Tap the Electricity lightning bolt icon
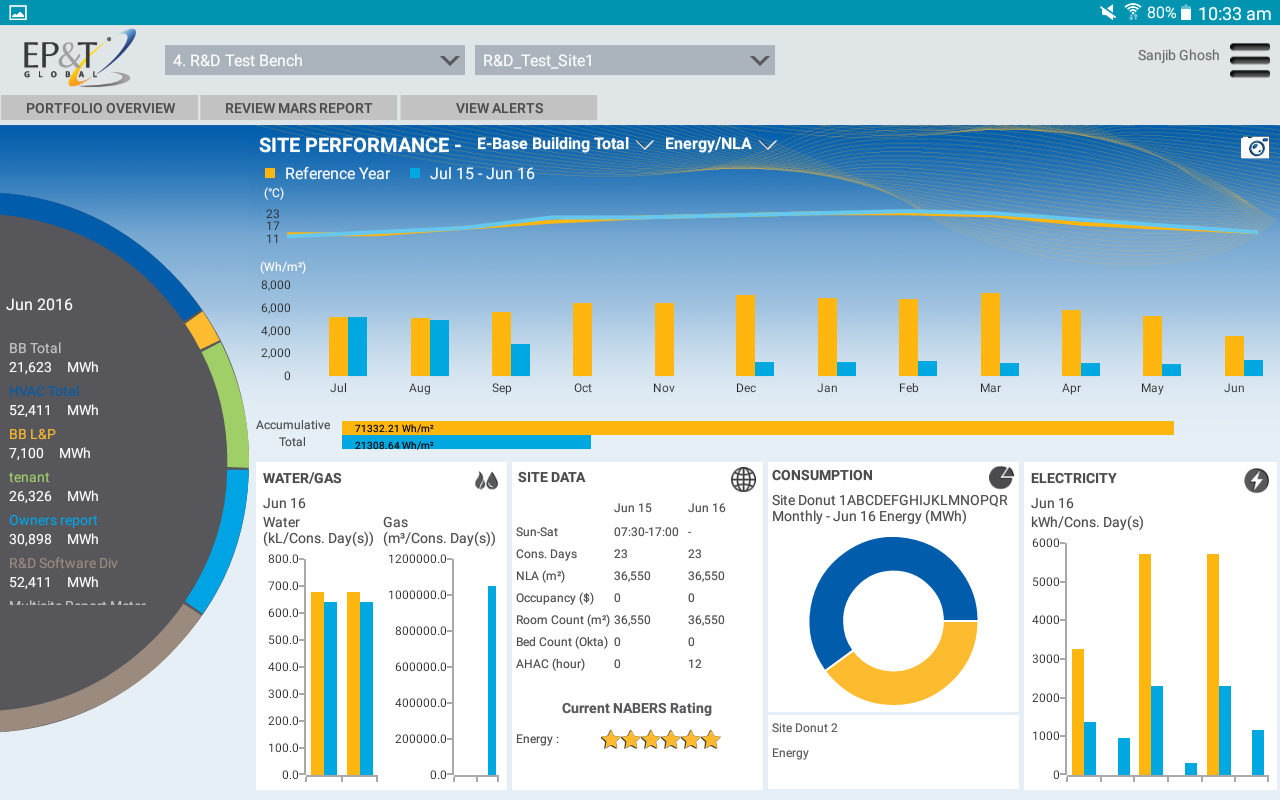Viewport: 1280px width, 800px height. (1256, 480)
